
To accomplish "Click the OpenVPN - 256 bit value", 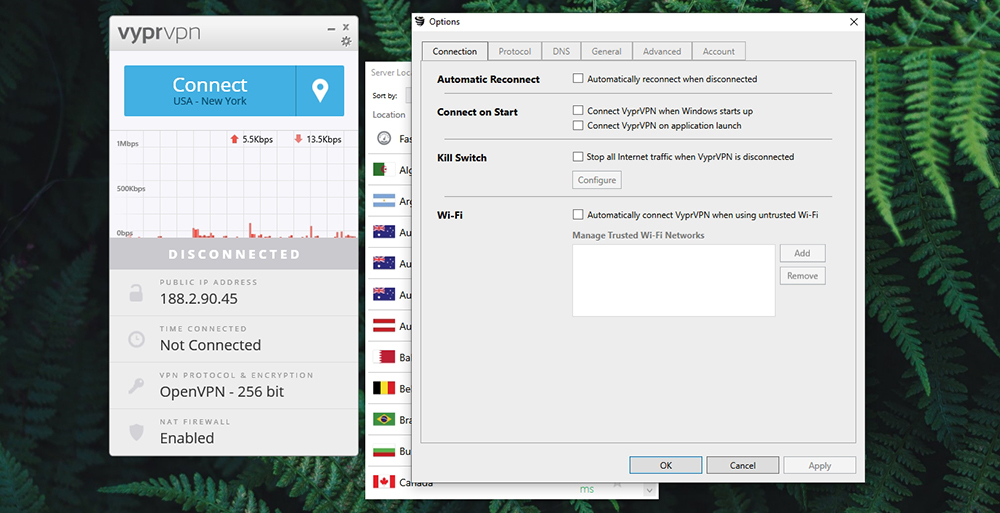I will click(222, 392).
